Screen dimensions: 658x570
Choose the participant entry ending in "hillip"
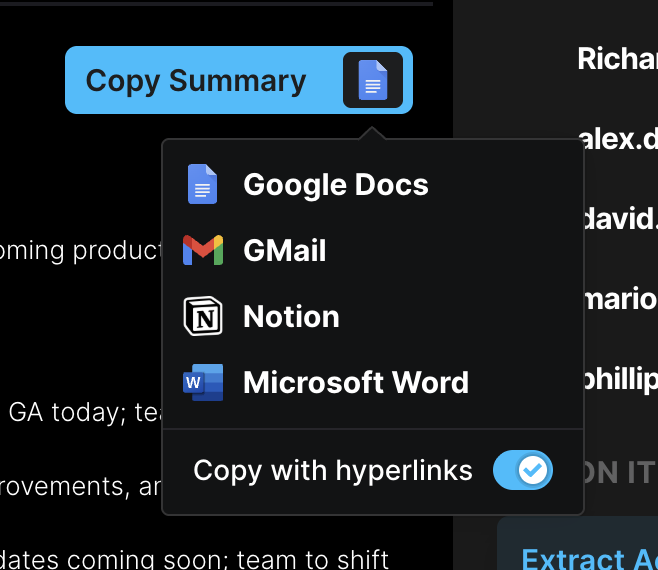(x=619, y=378)
